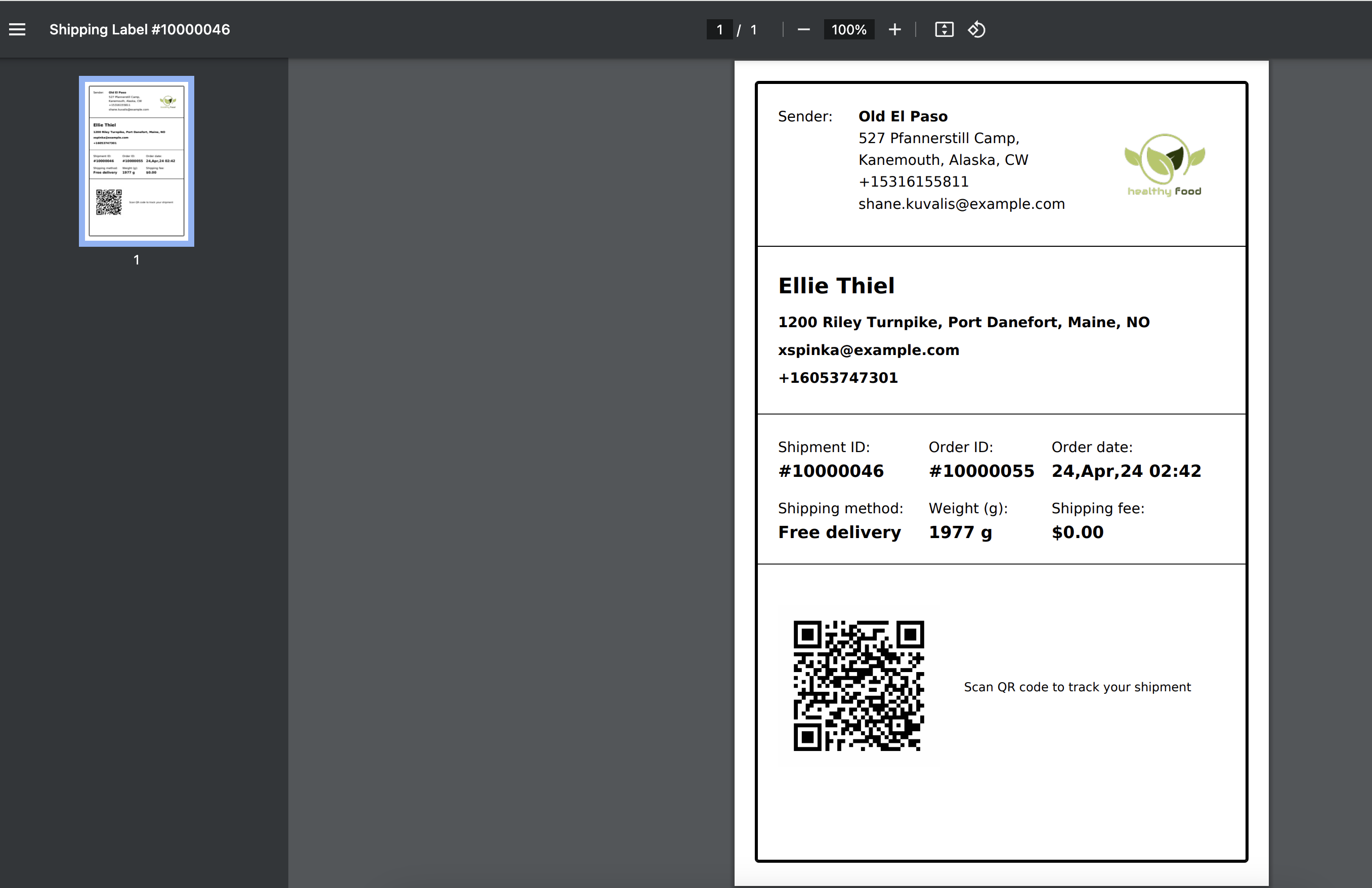Click the sender name Old El Paso
Image resolution: width=1372 pixels, height=888 pixels.
[x=903, y=116]
